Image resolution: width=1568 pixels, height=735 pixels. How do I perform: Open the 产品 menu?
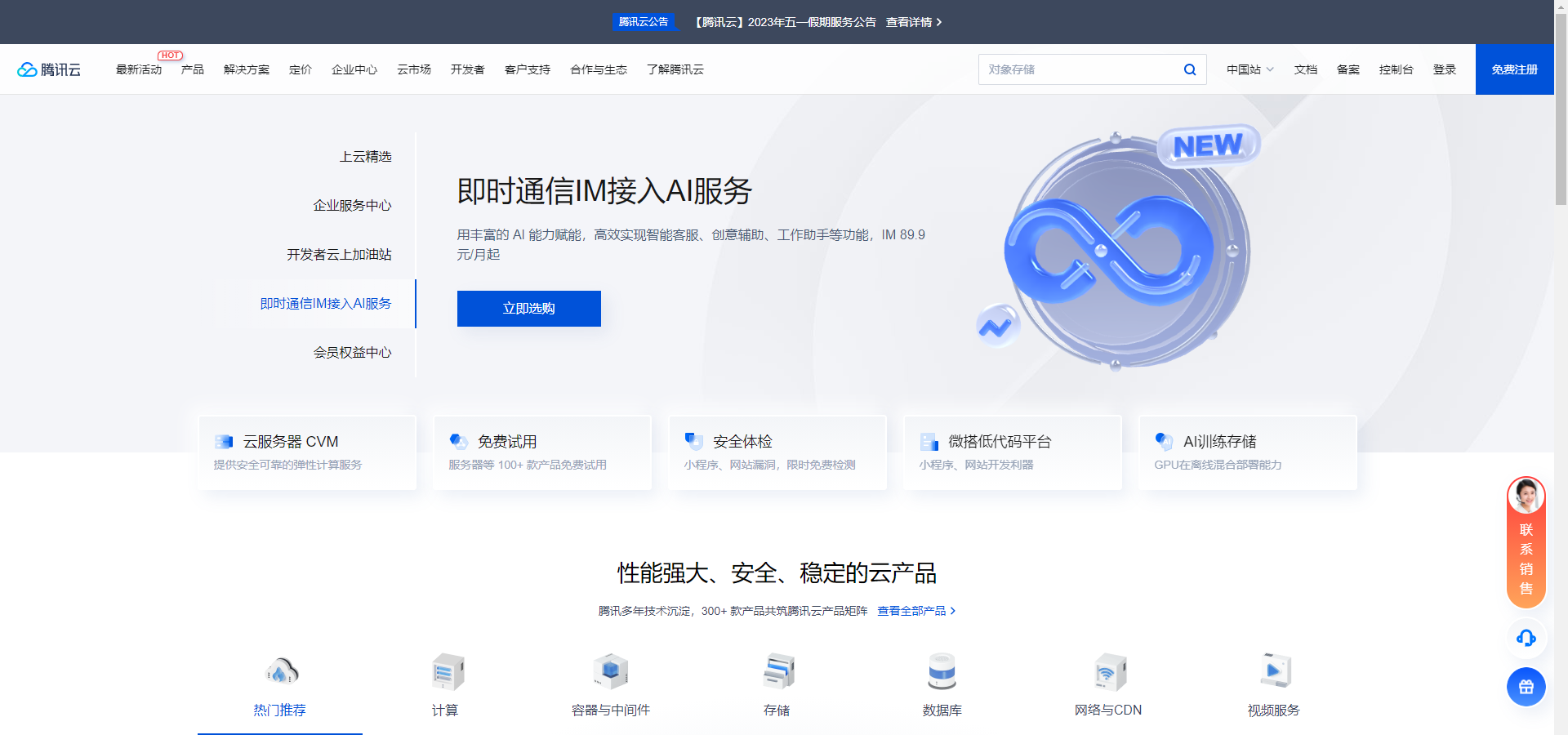coord(193,69)
